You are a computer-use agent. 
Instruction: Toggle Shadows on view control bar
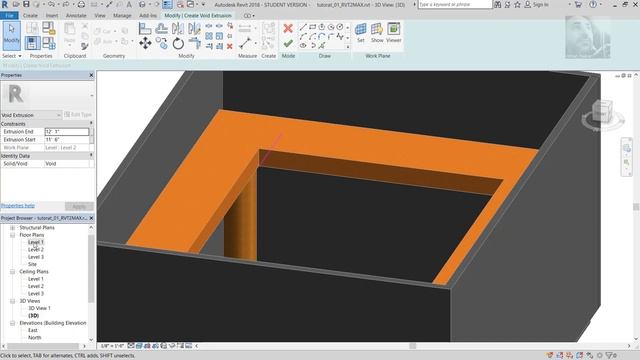click(156, 346)
